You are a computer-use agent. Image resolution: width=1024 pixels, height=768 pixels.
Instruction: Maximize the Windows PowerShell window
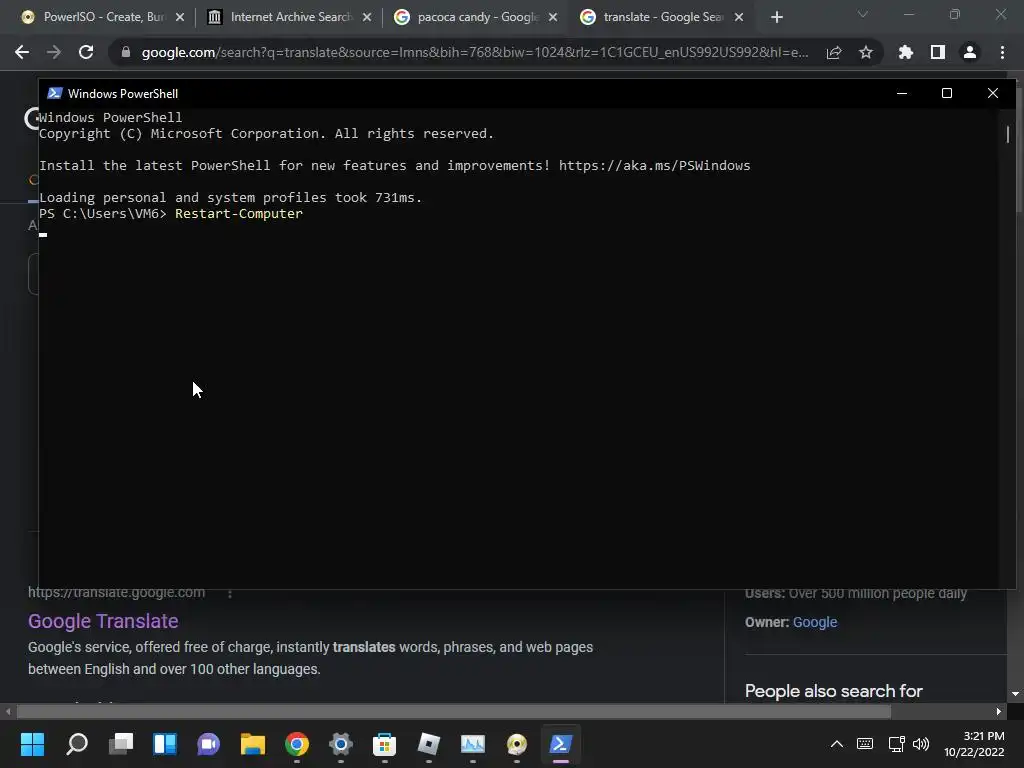pos(947,93)
